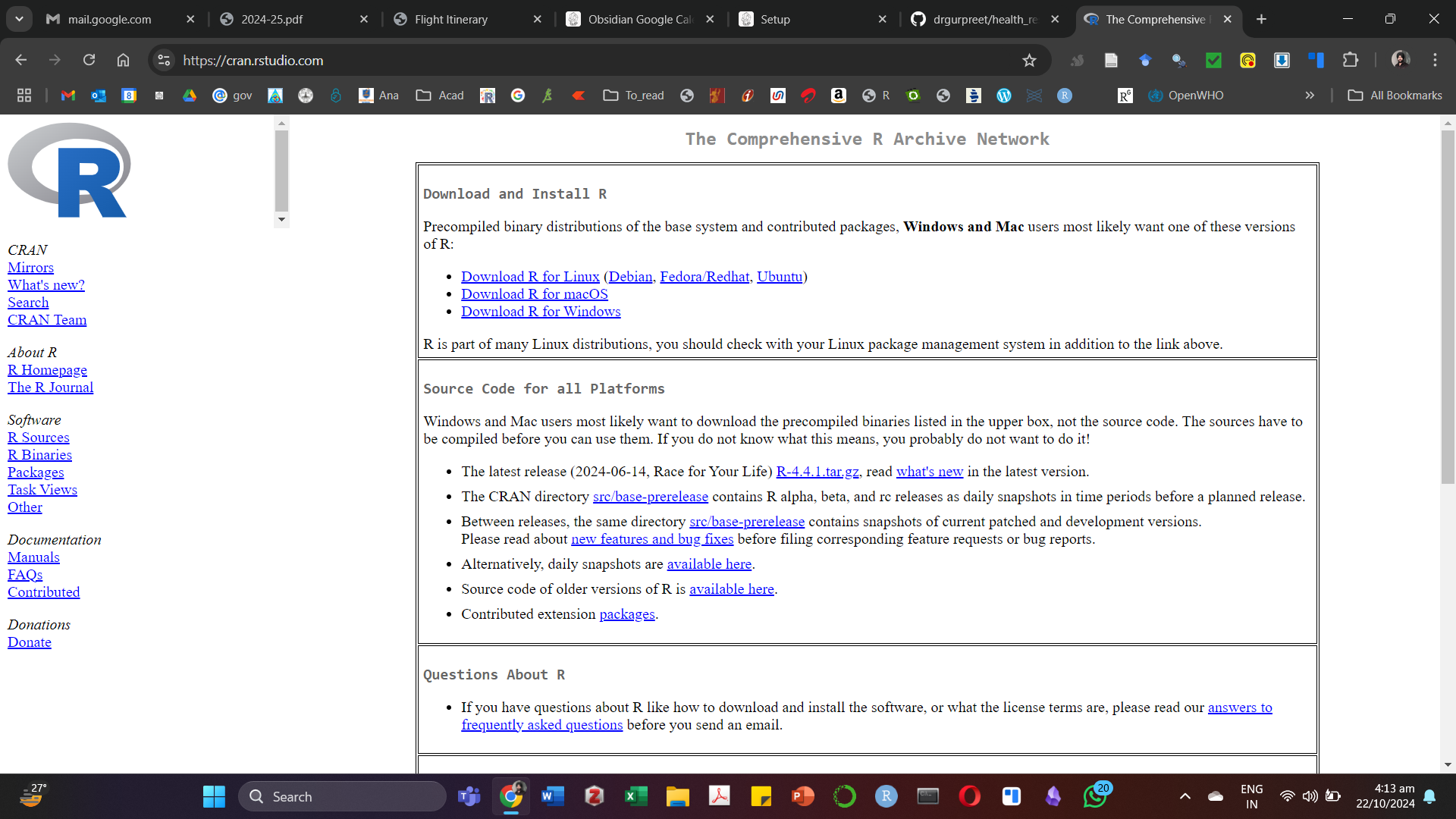Click Download R for Windows link

540,312
